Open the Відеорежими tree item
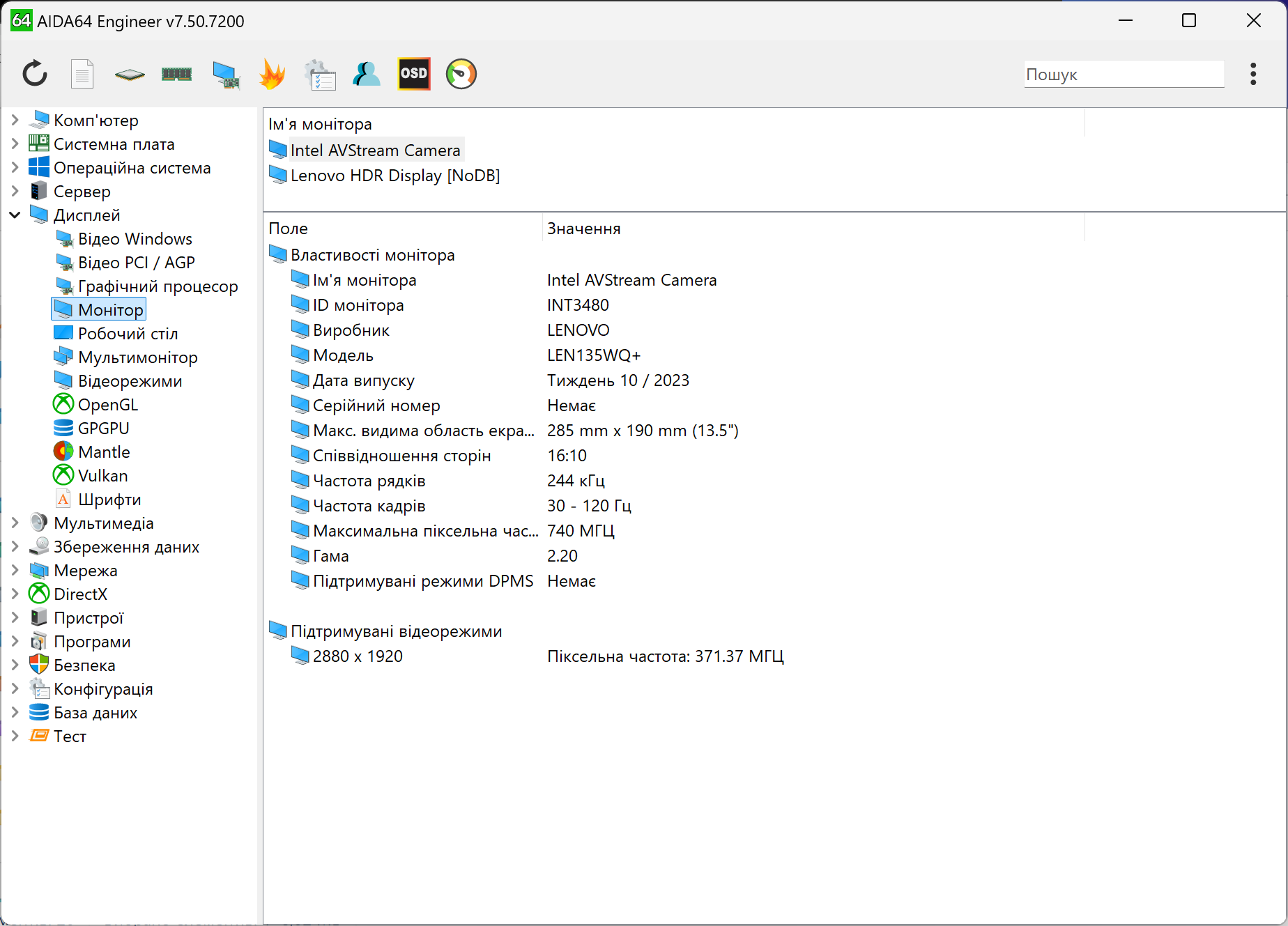The height and width of the screenshot is (926, 1288). pos(130,381)
